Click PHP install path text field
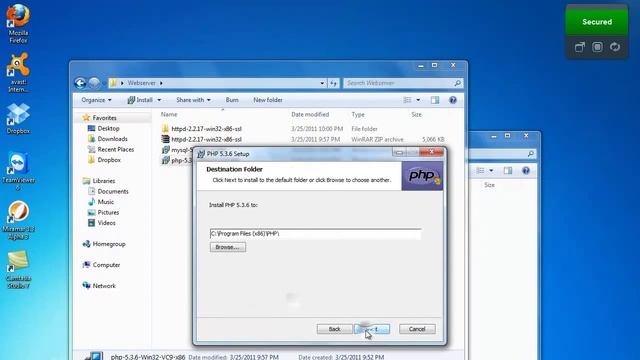The image size is (640, 360). pos(315,234)
